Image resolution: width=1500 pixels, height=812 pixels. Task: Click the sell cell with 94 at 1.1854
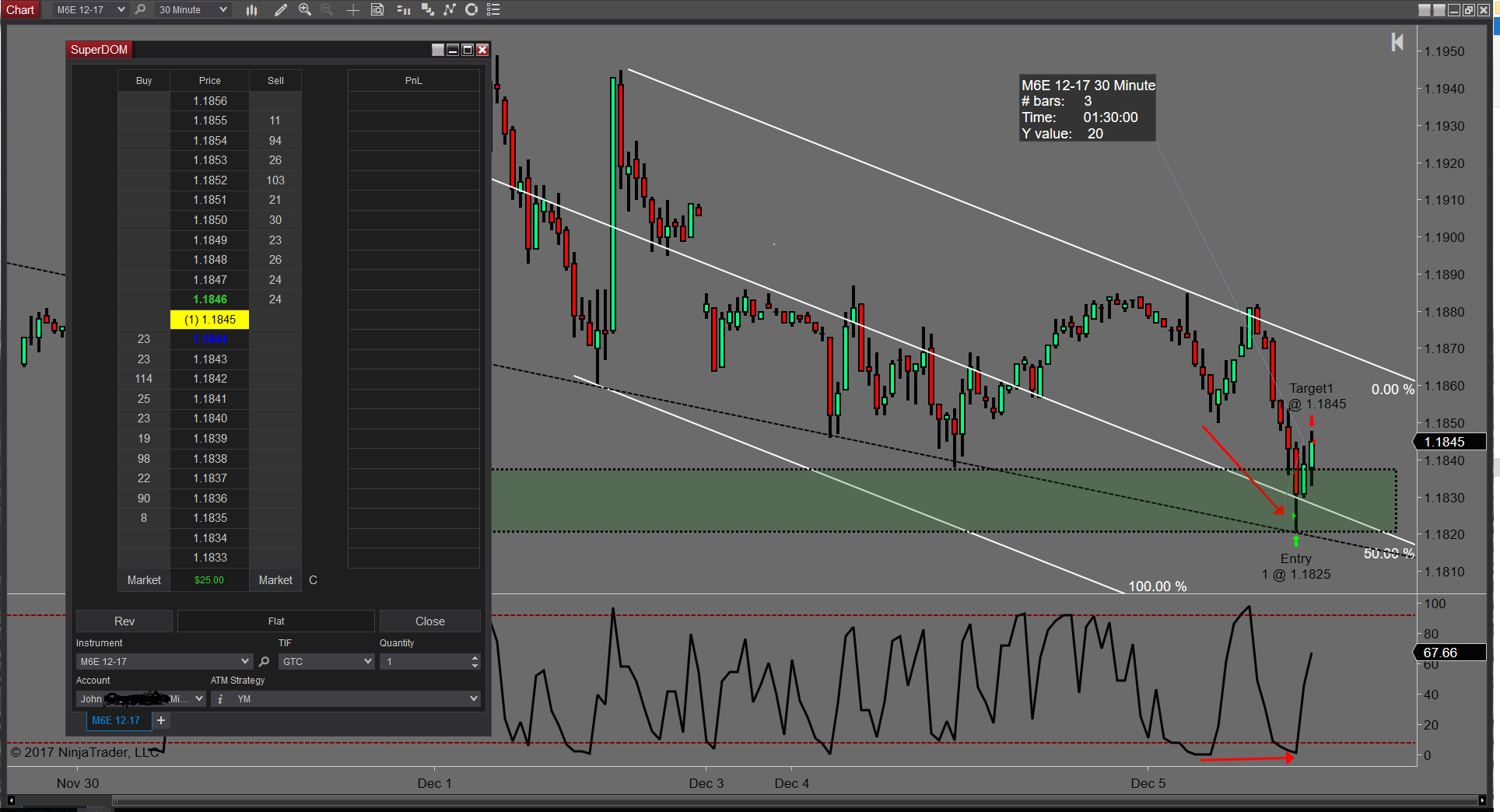pos(275,141)
